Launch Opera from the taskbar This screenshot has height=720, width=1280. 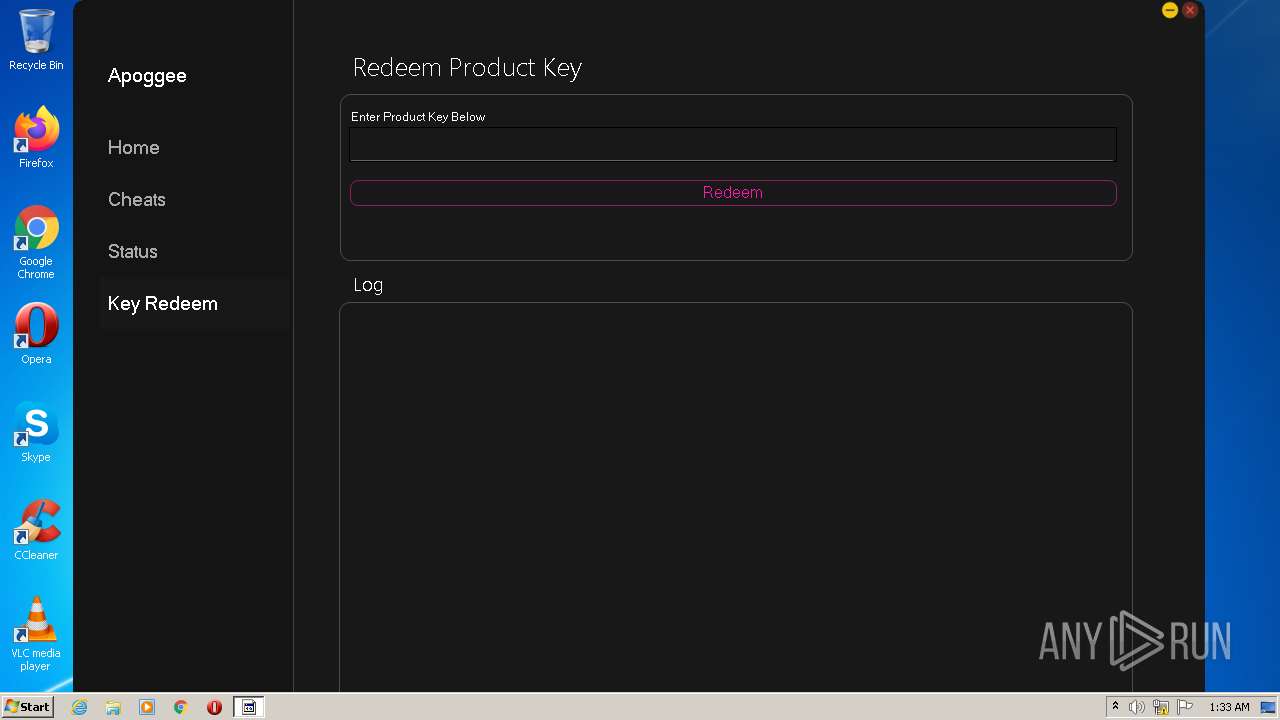point(214,707)
